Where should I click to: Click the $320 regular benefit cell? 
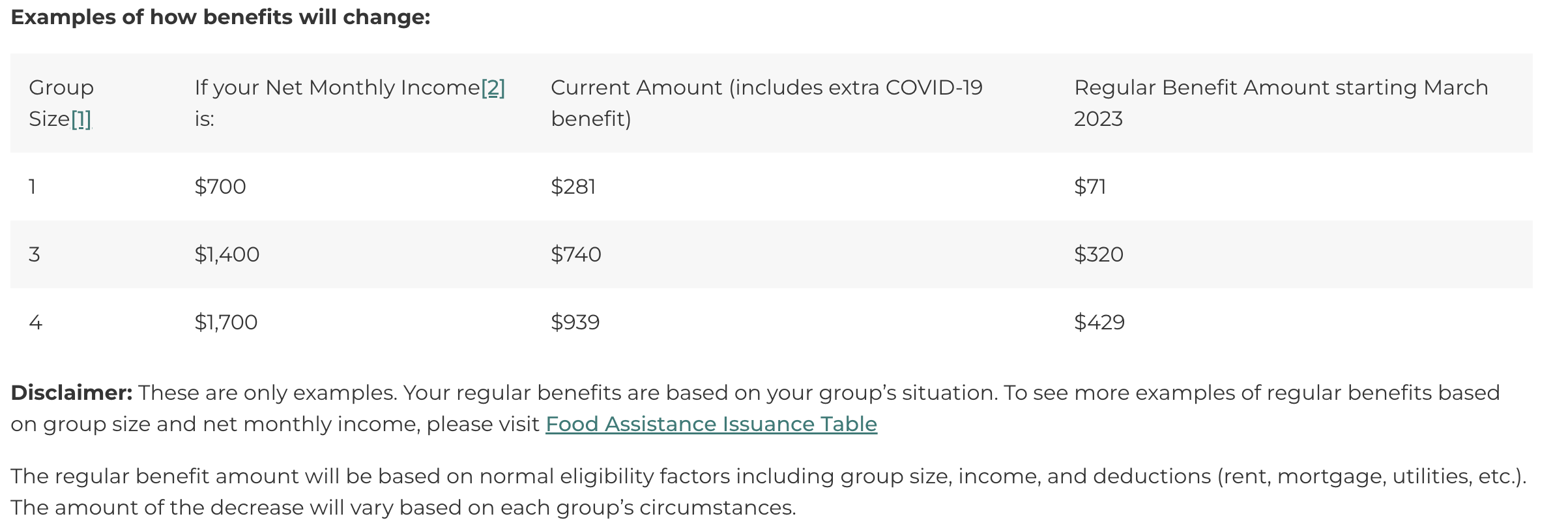click(1099, 254)
